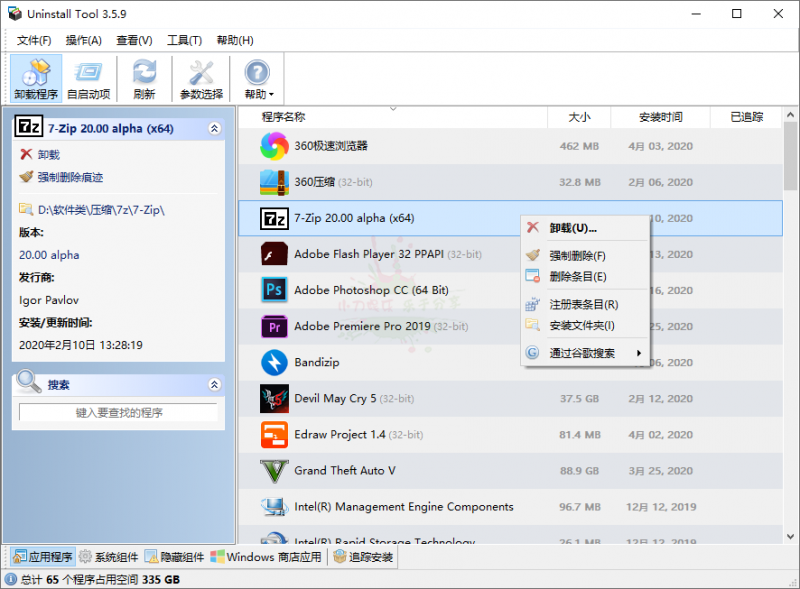Collapse the 搜索 search panel
The height and width of the screenshot is (589, 800).
tap(215, 385)
